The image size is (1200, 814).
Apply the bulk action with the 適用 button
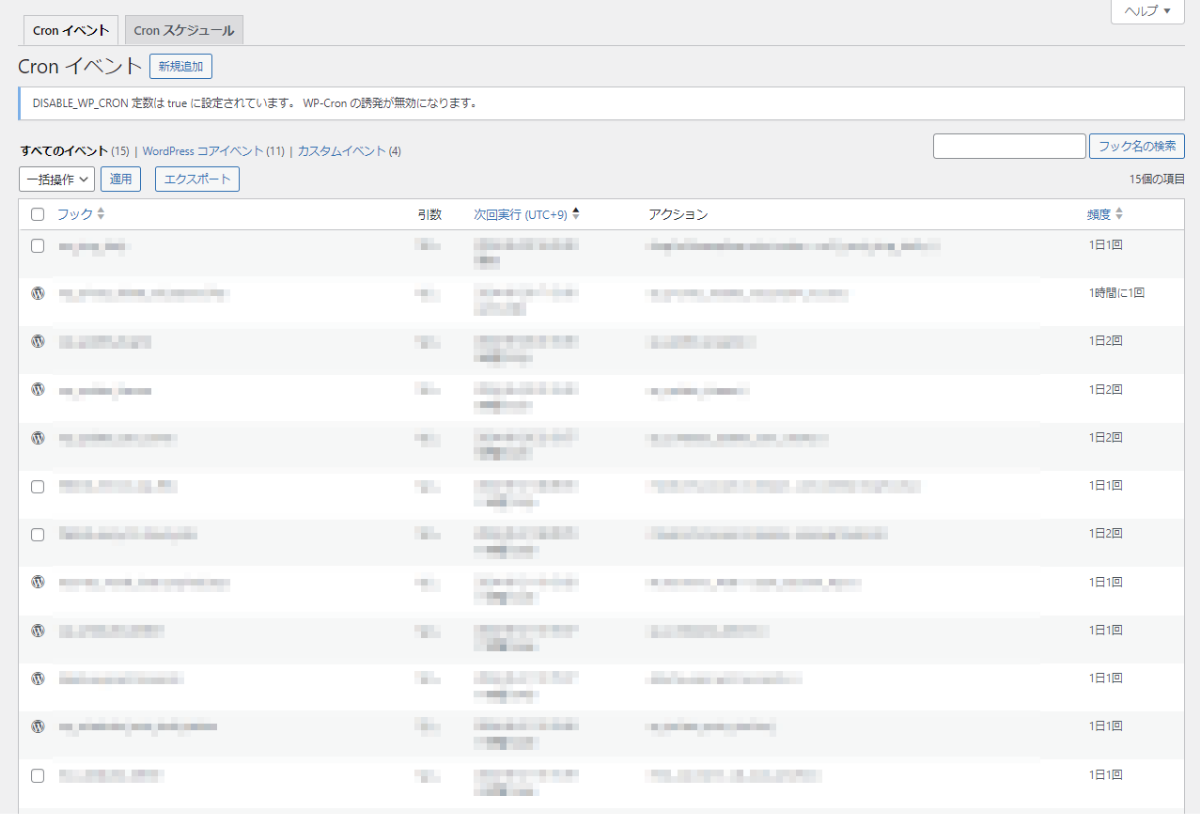(120, 179)
